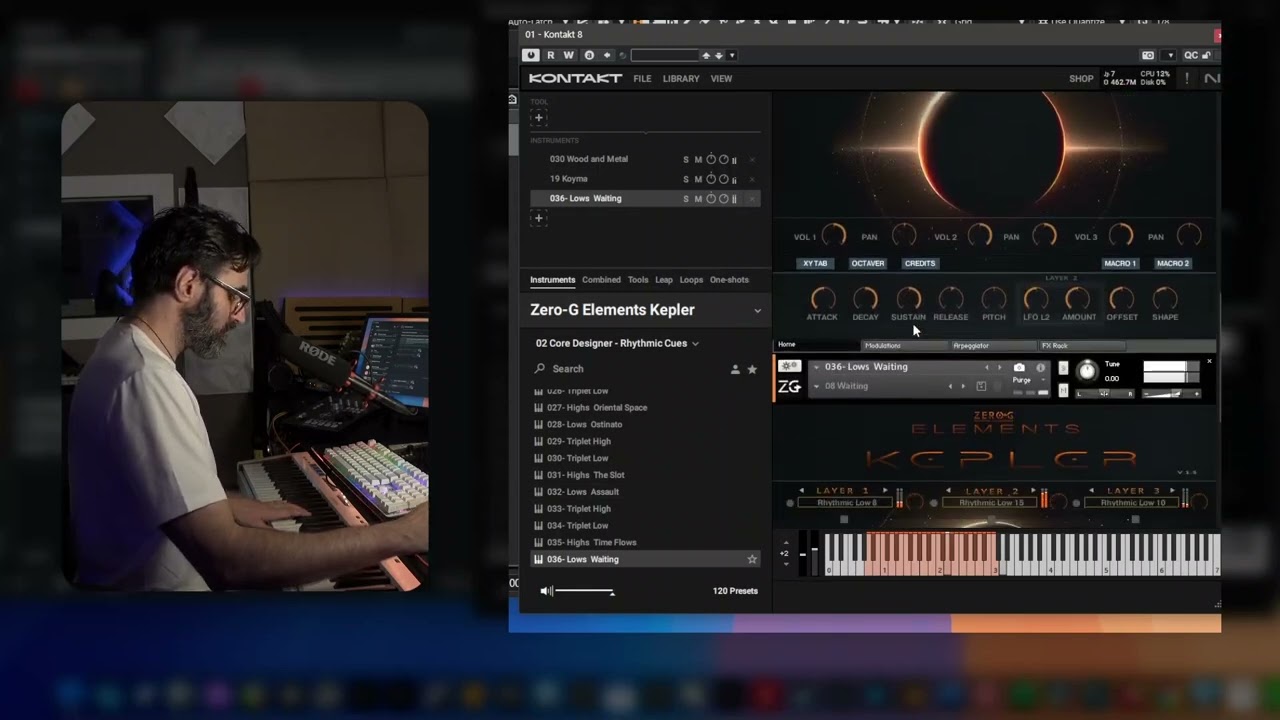This screenshot has width=1280, height=720.
Task: Click the instrument info icon
Action: (x=1041, y=368)
